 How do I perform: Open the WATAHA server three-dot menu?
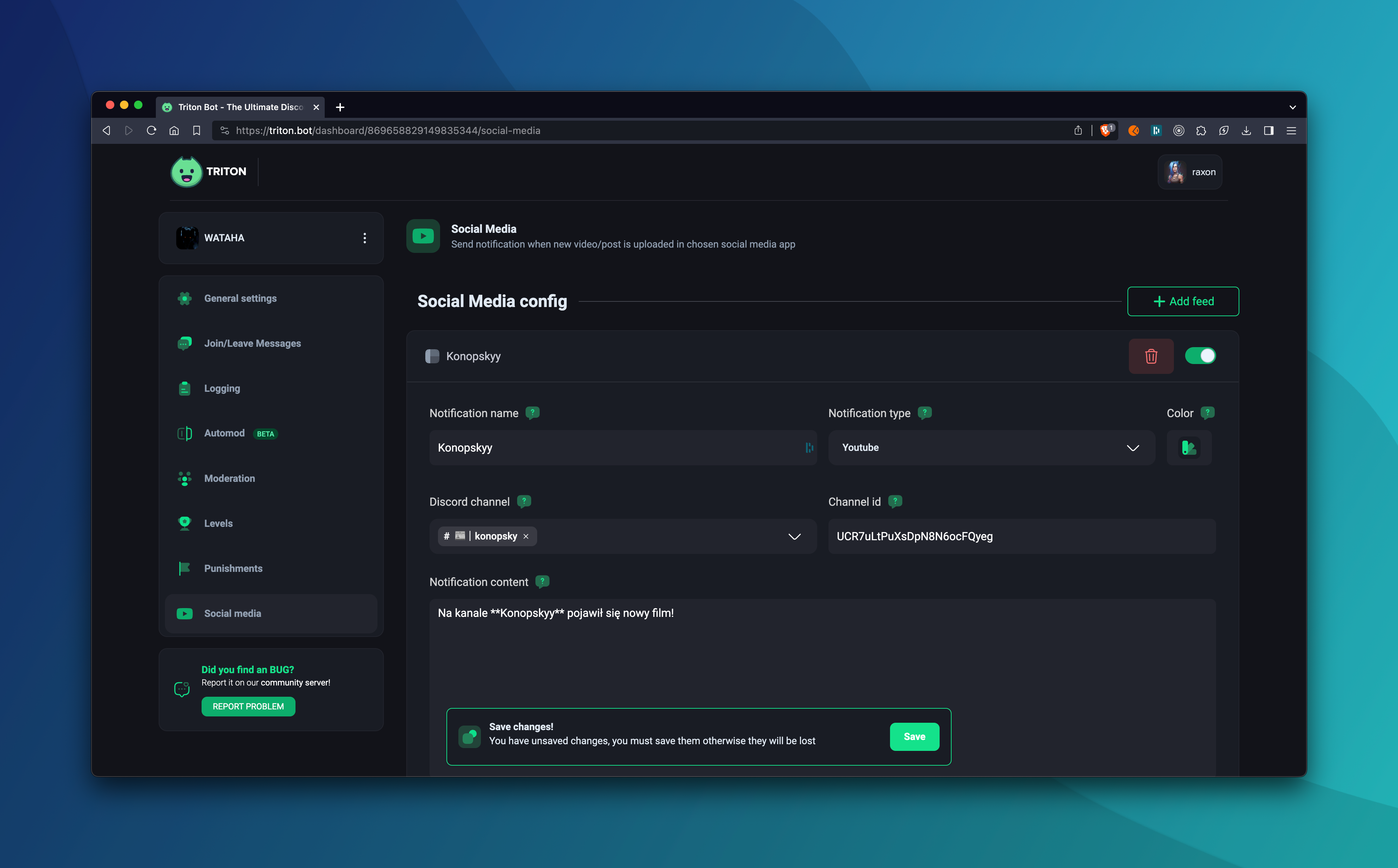pos(364,238)
